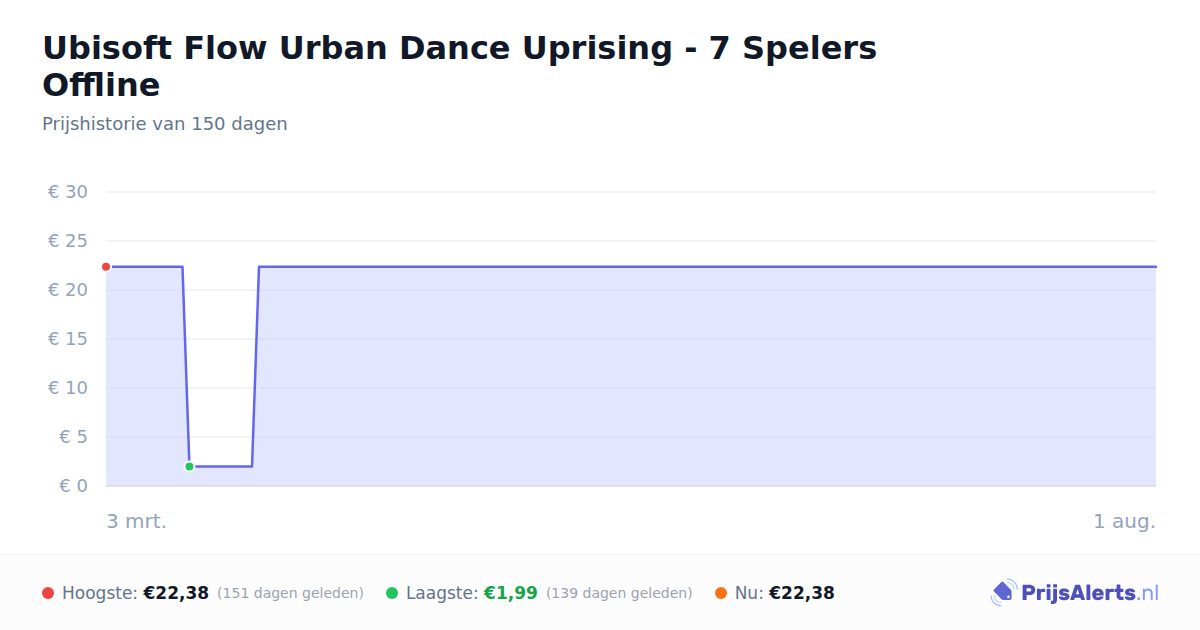Click the €1,99 lowest price value
This screenshot has width=1200, height=630.
[x=511, y=593]
